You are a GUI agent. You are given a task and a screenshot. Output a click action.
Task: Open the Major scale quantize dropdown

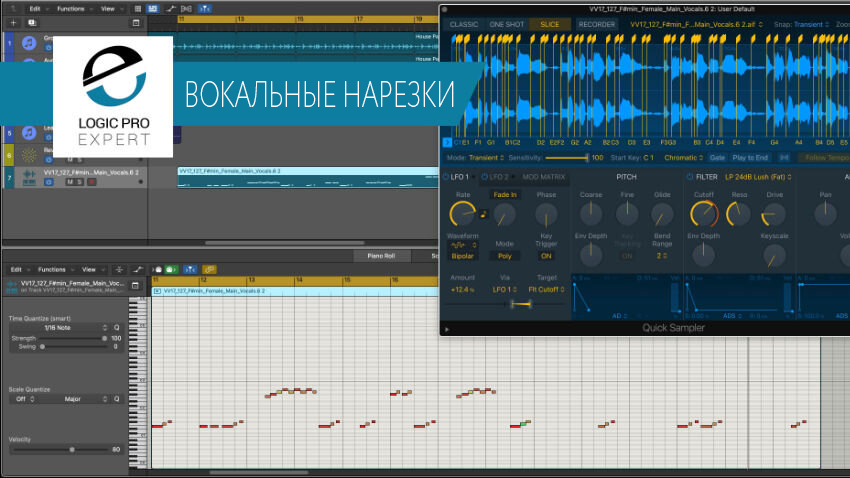click(x=75, y=399)
